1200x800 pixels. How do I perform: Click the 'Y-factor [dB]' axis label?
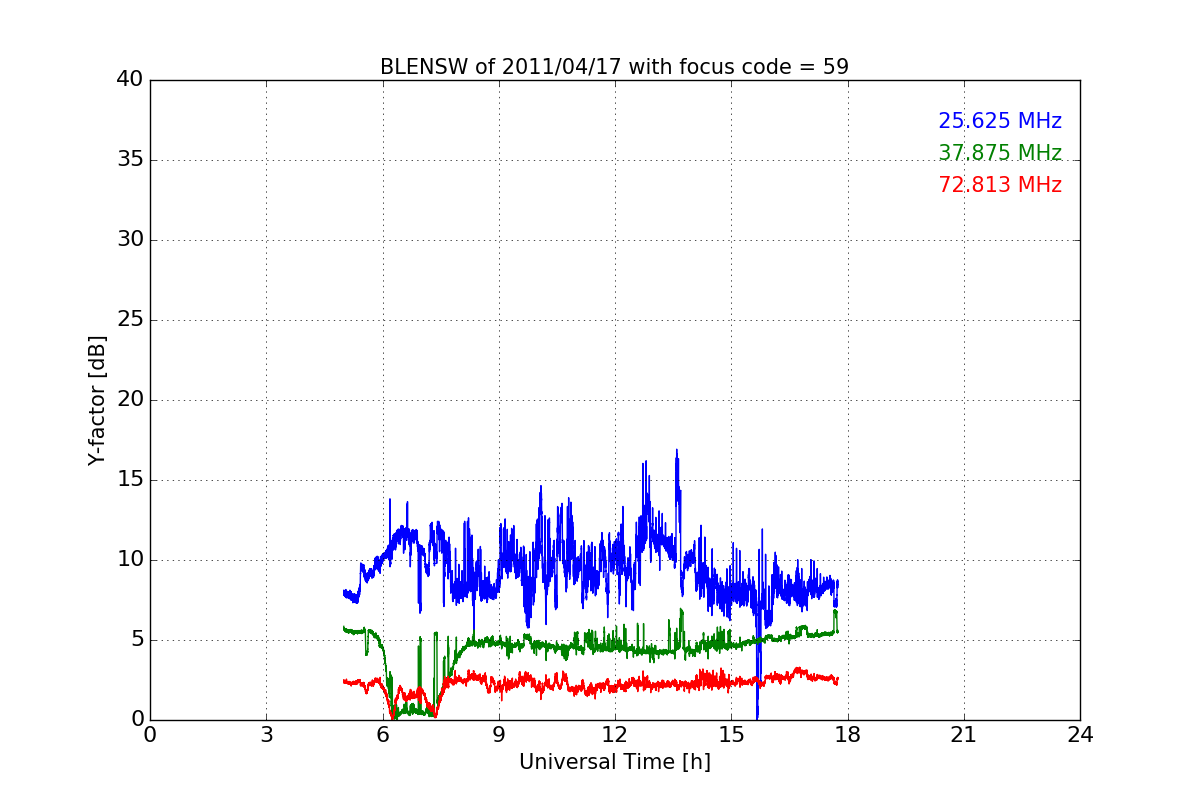coord(97,400)
